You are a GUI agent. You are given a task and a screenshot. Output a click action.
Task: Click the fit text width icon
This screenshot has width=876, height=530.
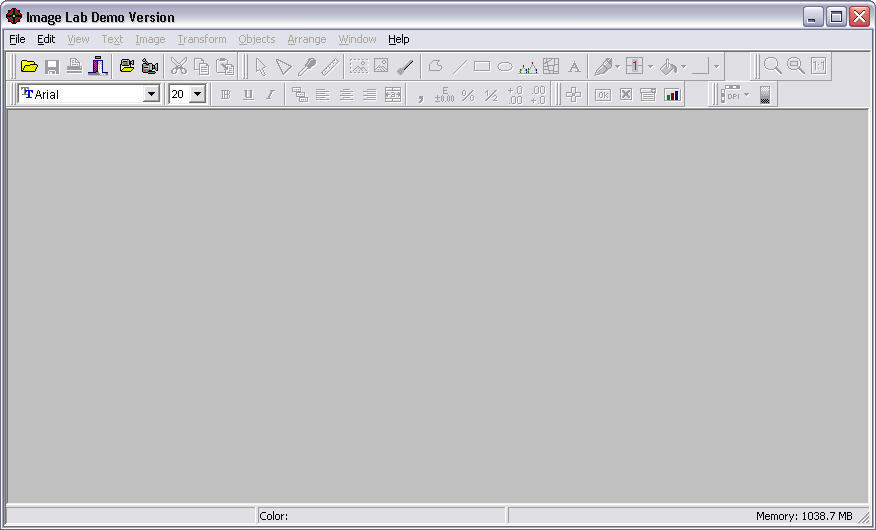tap(393, 94)
